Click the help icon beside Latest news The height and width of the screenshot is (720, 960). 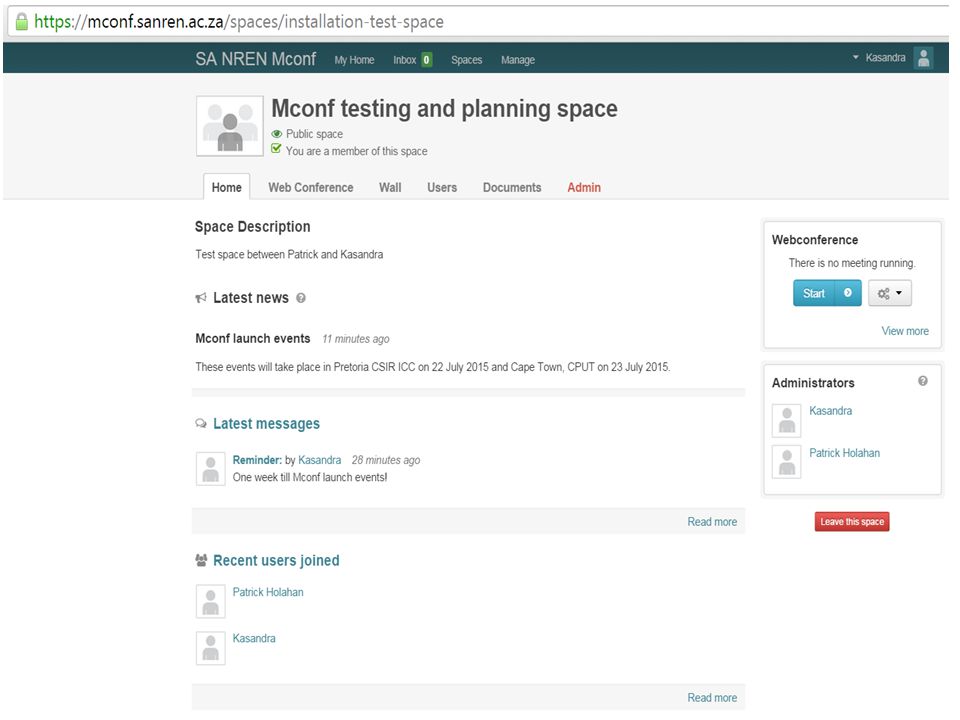coord(301,298)
